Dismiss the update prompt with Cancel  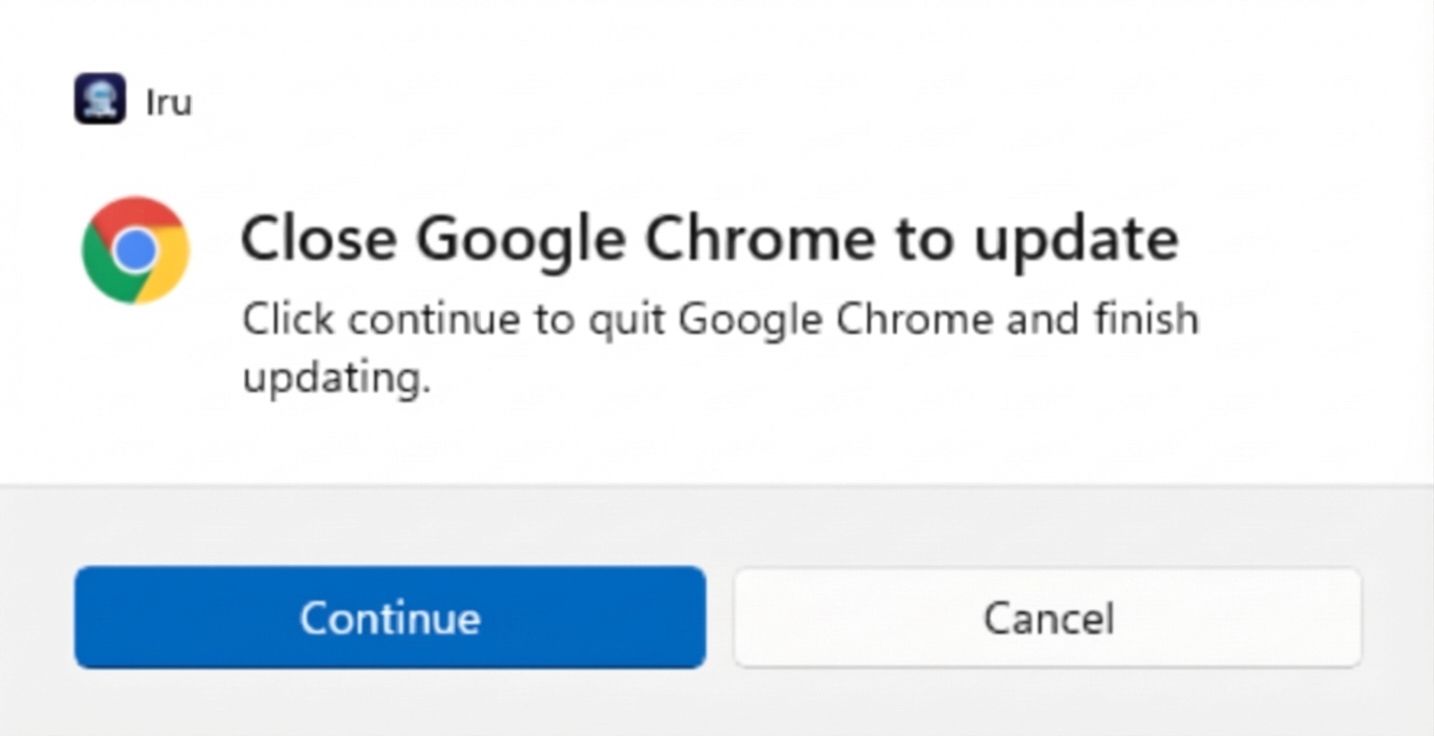(x=1047, y=617)
